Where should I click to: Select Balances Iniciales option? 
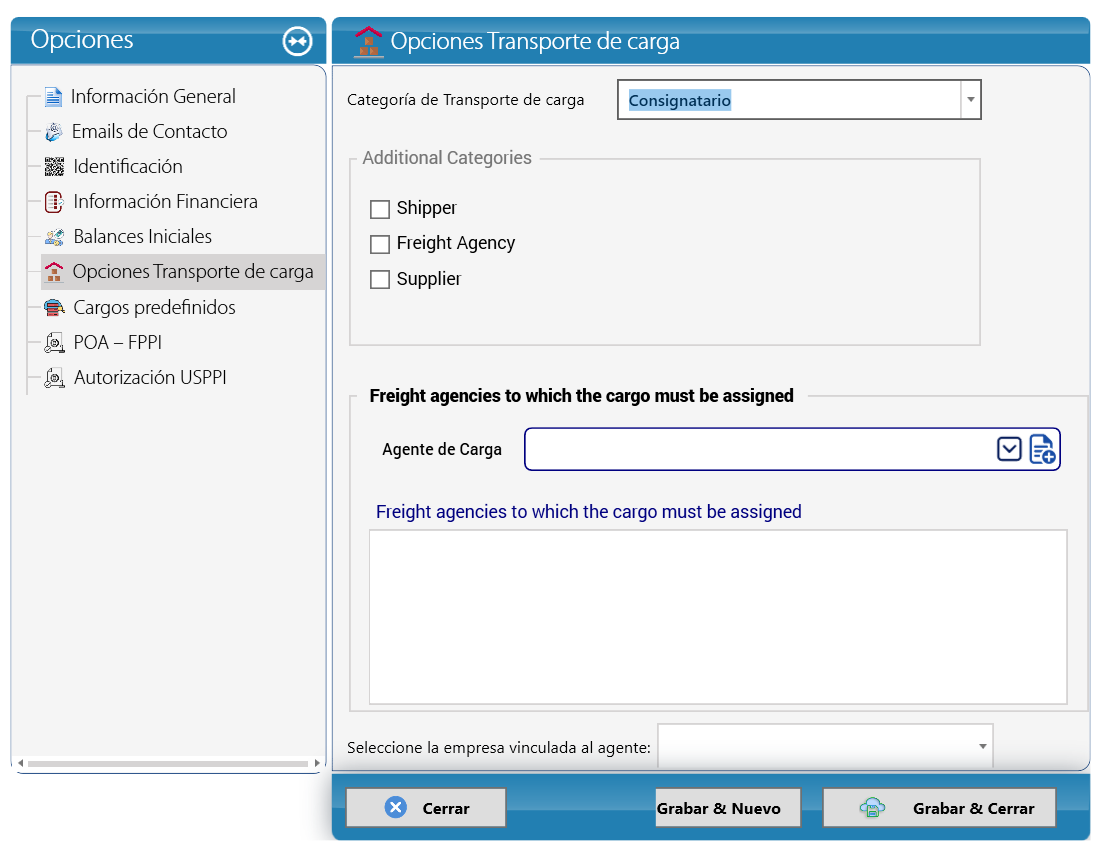click(143, 236)
